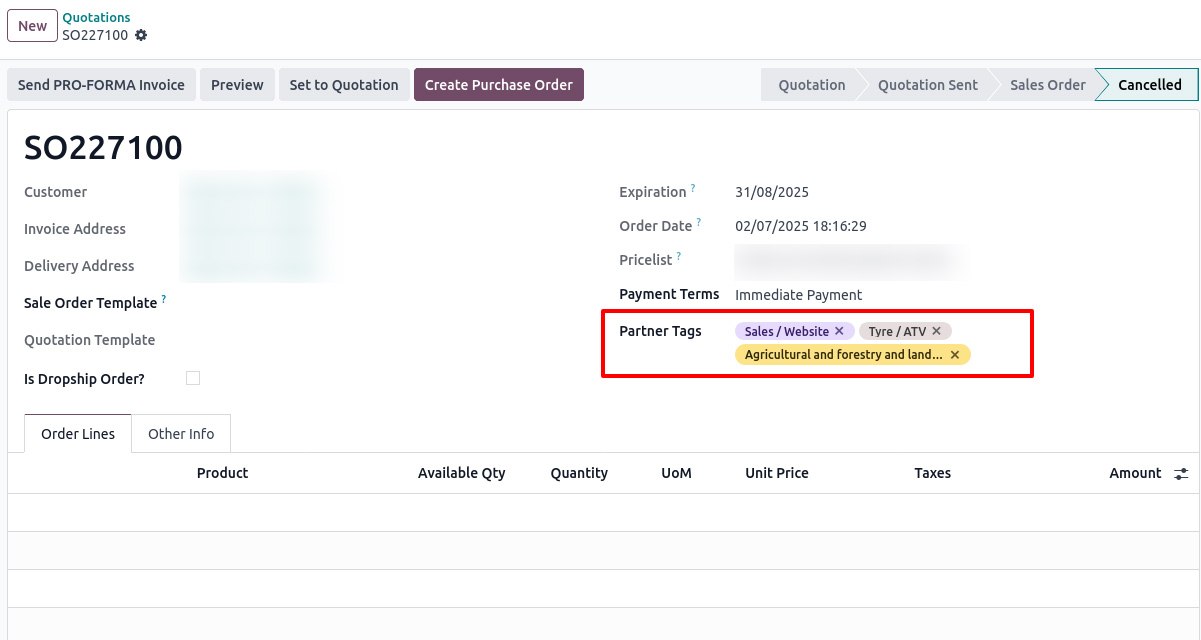Open the Customer field value
Screen dimensions: 1201x640
tap(253, 192)
